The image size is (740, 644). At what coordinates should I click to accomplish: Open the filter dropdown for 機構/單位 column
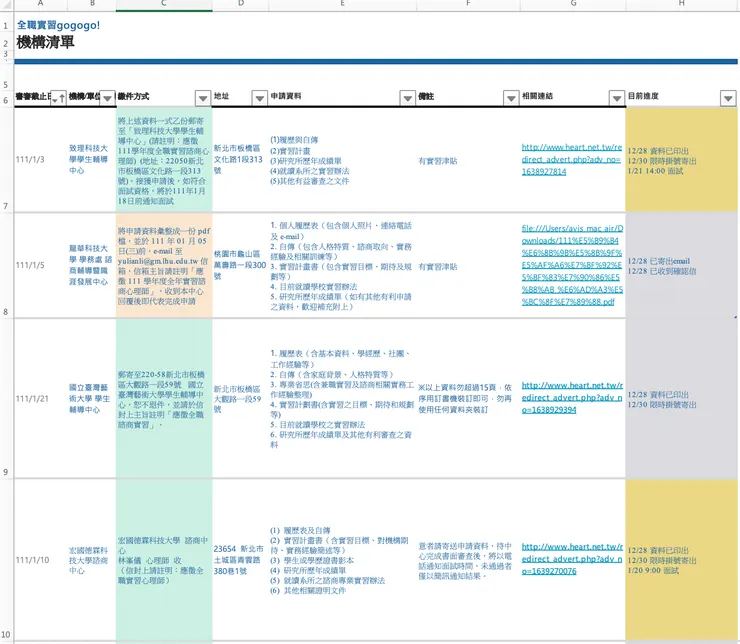point(107,99)
